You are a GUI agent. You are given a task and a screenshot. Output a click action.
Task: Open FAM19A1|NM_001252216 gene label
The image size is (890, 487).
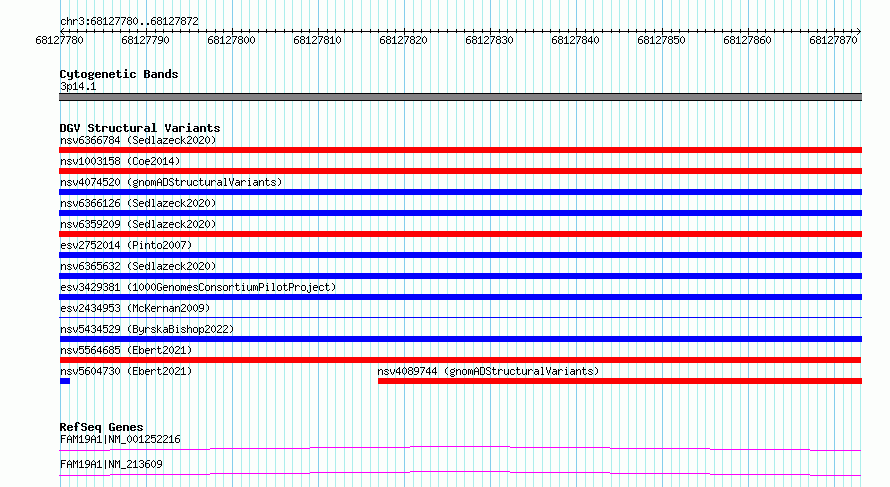tap(120, 439)
